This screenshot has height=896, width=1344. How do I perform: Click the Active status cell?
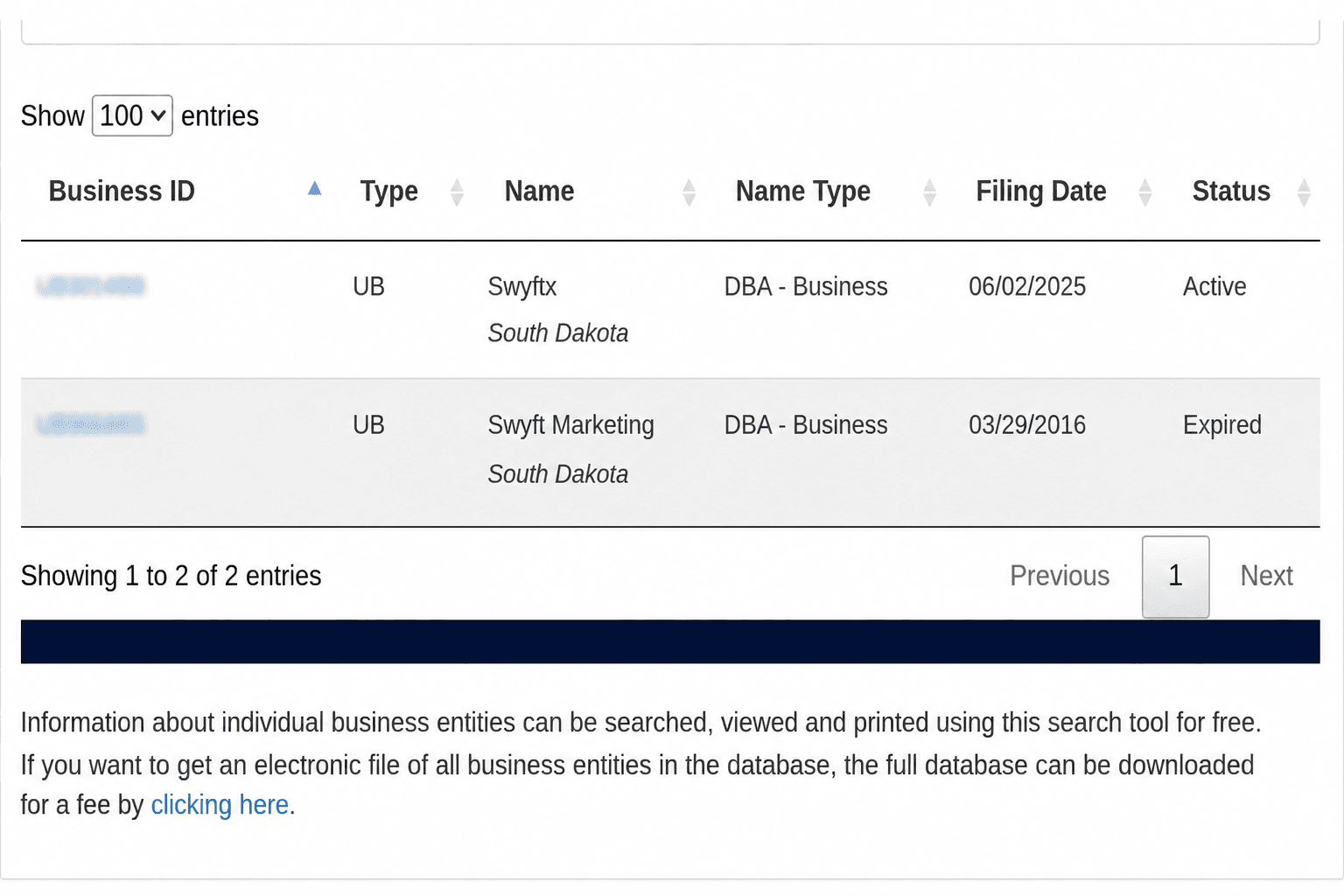click(x=1214, y=287)
